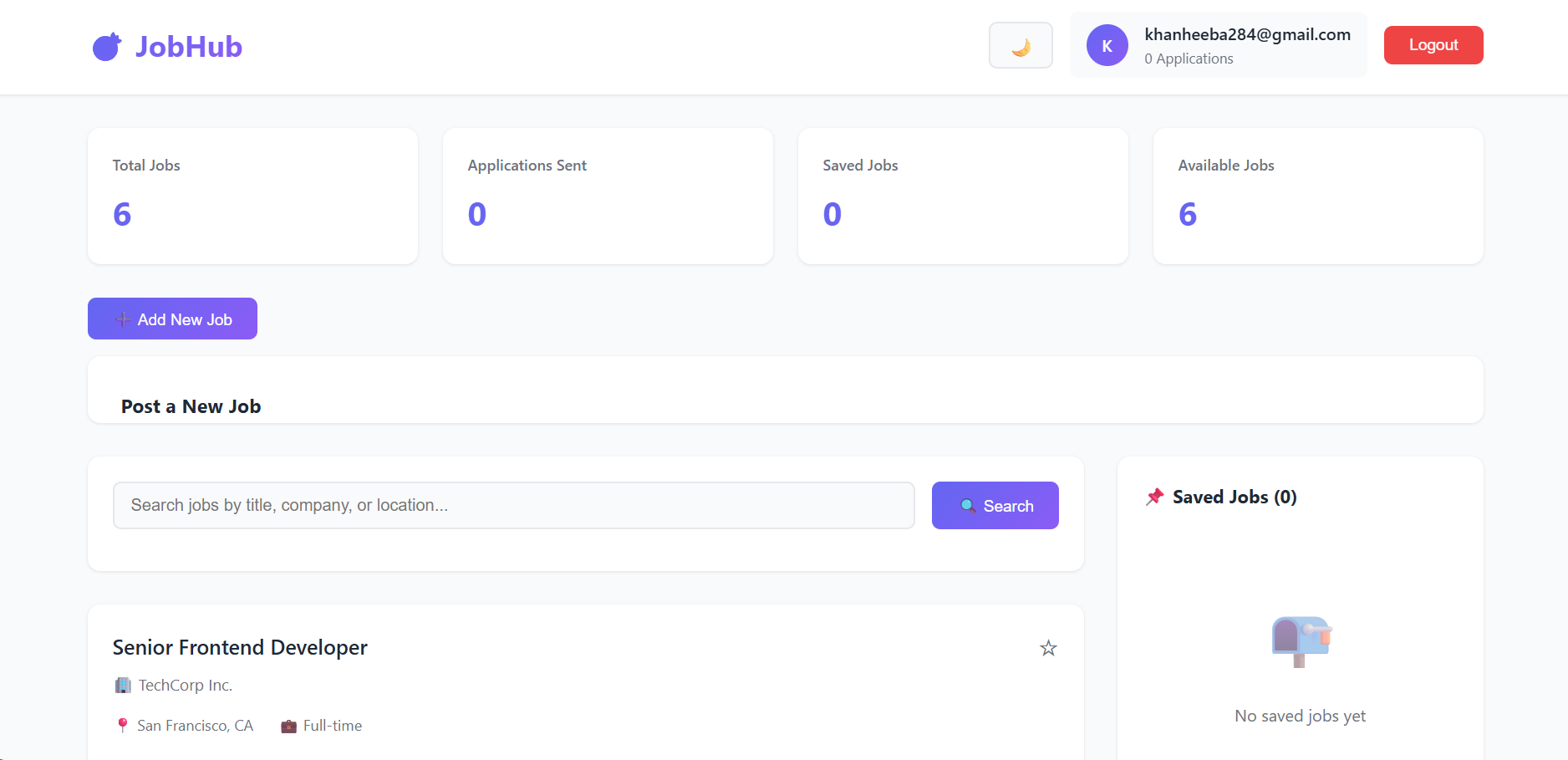Image resolution: width=1568 pixels, height=760 pixels.
Task: Click the search jobs input field
Action: (513, 506)
